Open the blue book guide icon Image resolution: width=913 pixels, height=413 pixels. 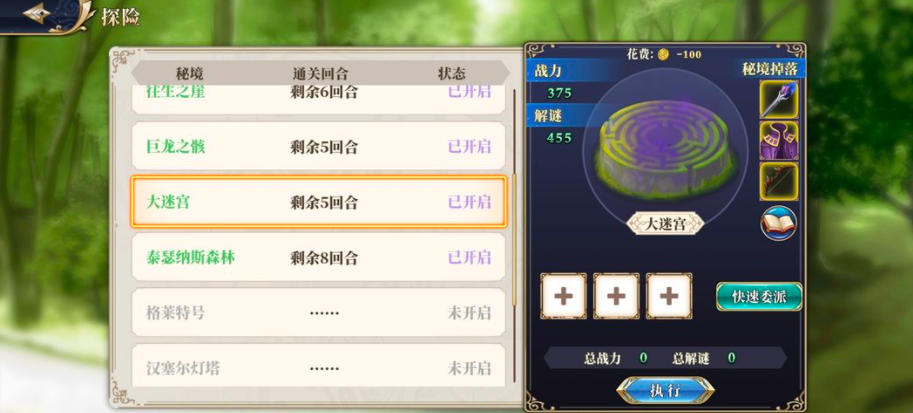tap(778, 223)
